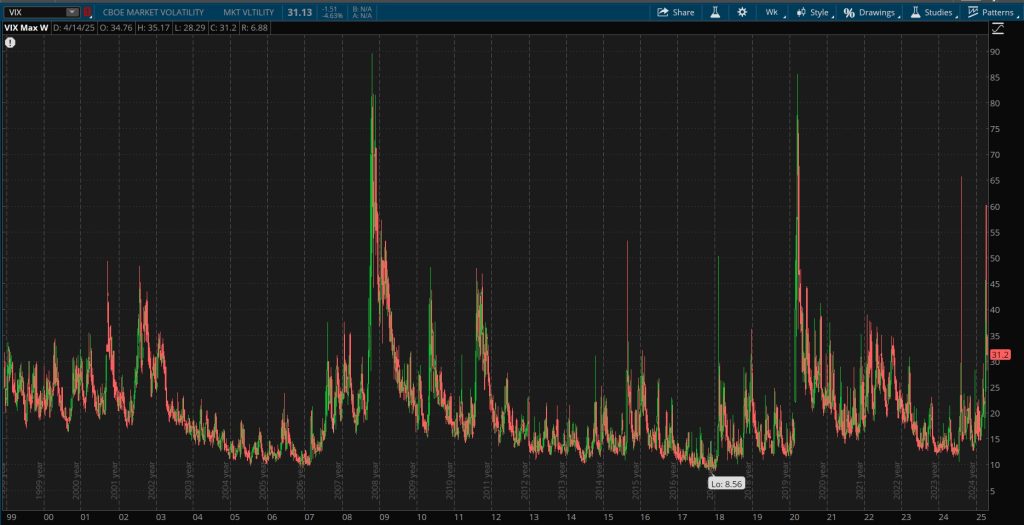The image size is (1024, 525).
Task: Open the Patterns menu
Action: (997, 12)
